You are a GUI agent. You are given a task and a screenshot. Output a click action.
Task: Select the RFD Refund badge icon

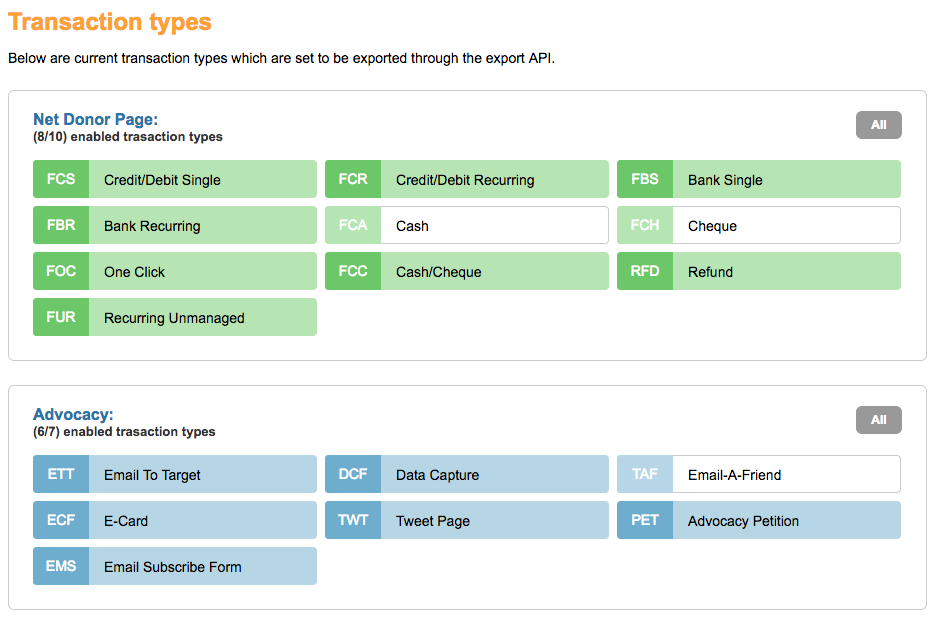click(644, 270)
